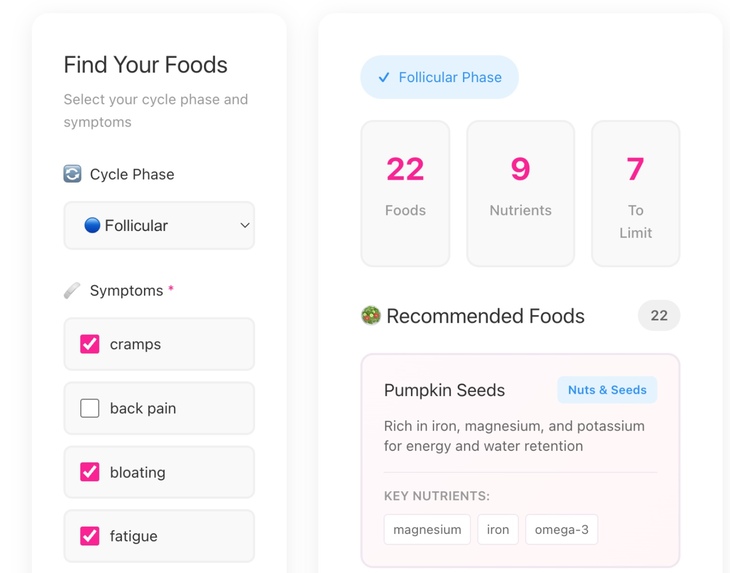The image size is (730, 573).
Task: Click the recommended foods salad icon
Action: click(x=371, y=316)
